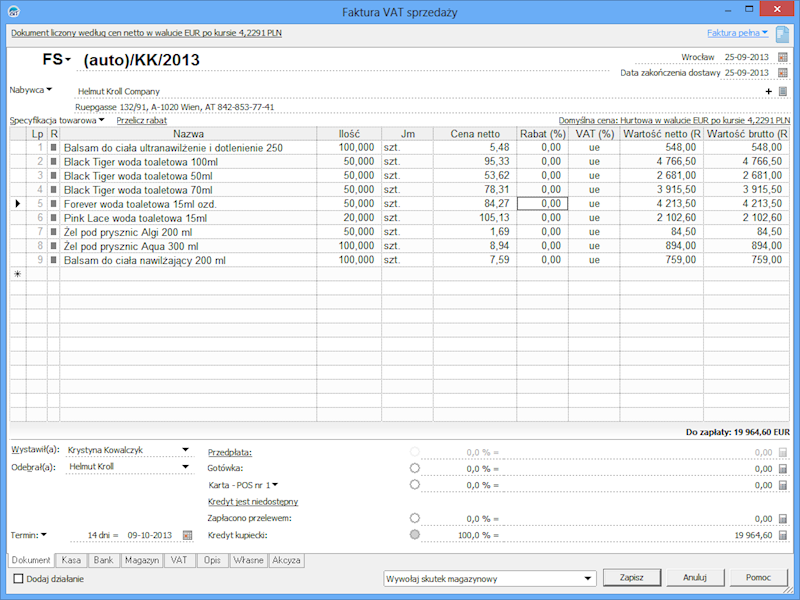Click the Zapisz button
This screenshot has height=600, width=800.
(632, 578)
